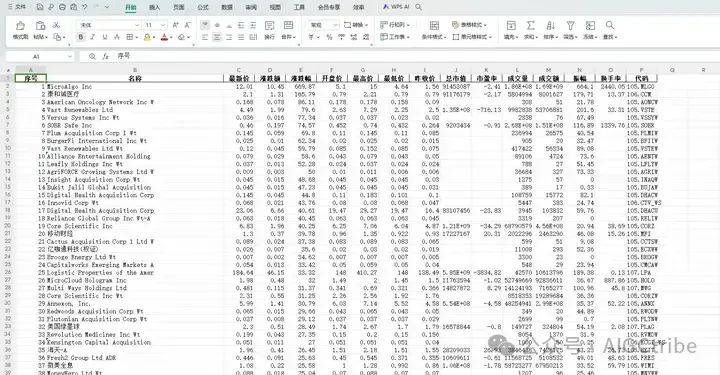This screenshot has height=375, width=720.
Task: Click the Paste (粘贴) clipboard icon
Action: [x=40, y=26]
